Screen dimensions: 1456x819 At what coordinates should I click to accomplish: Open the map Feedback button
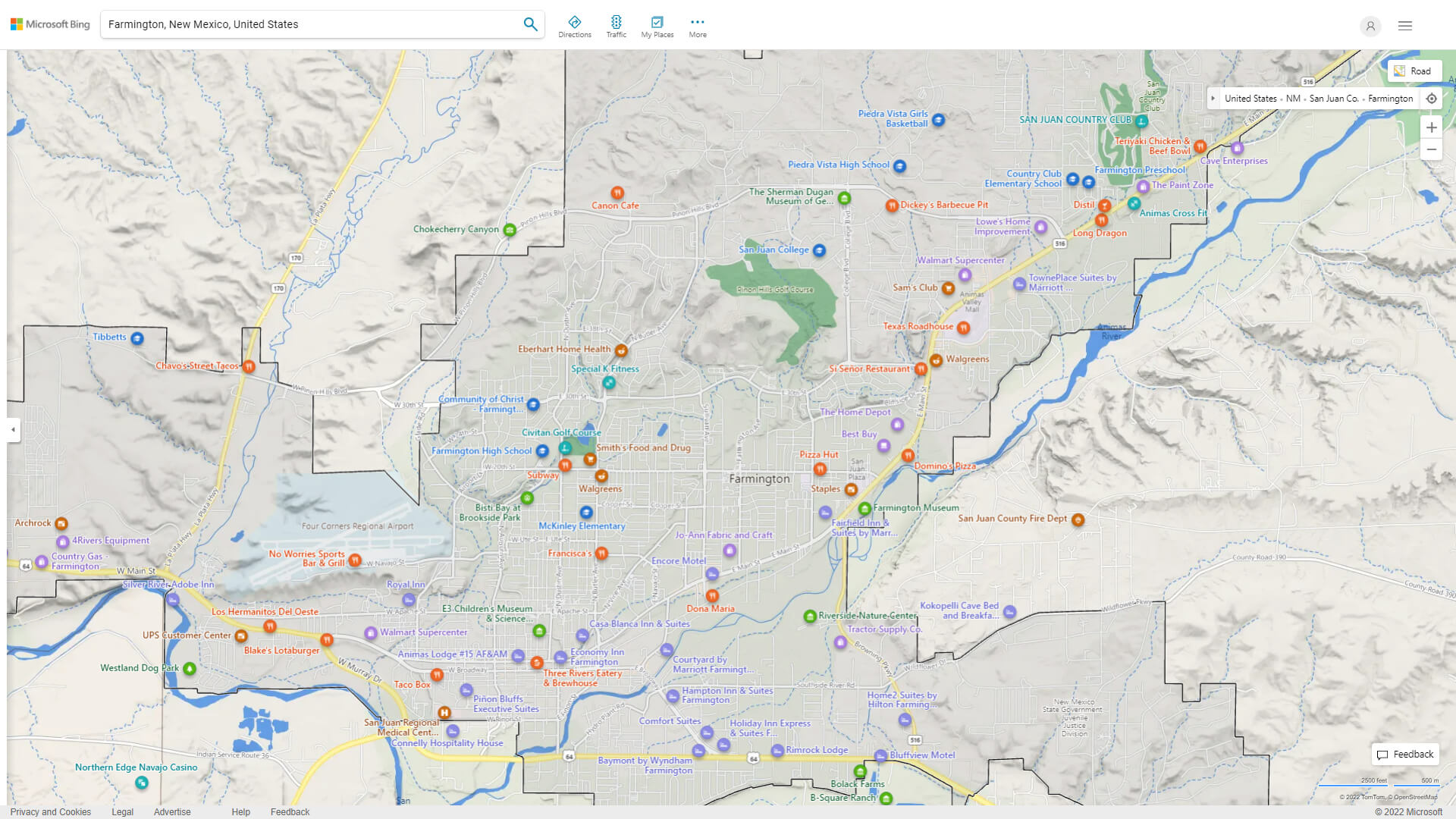click(x=1405, y=754)
